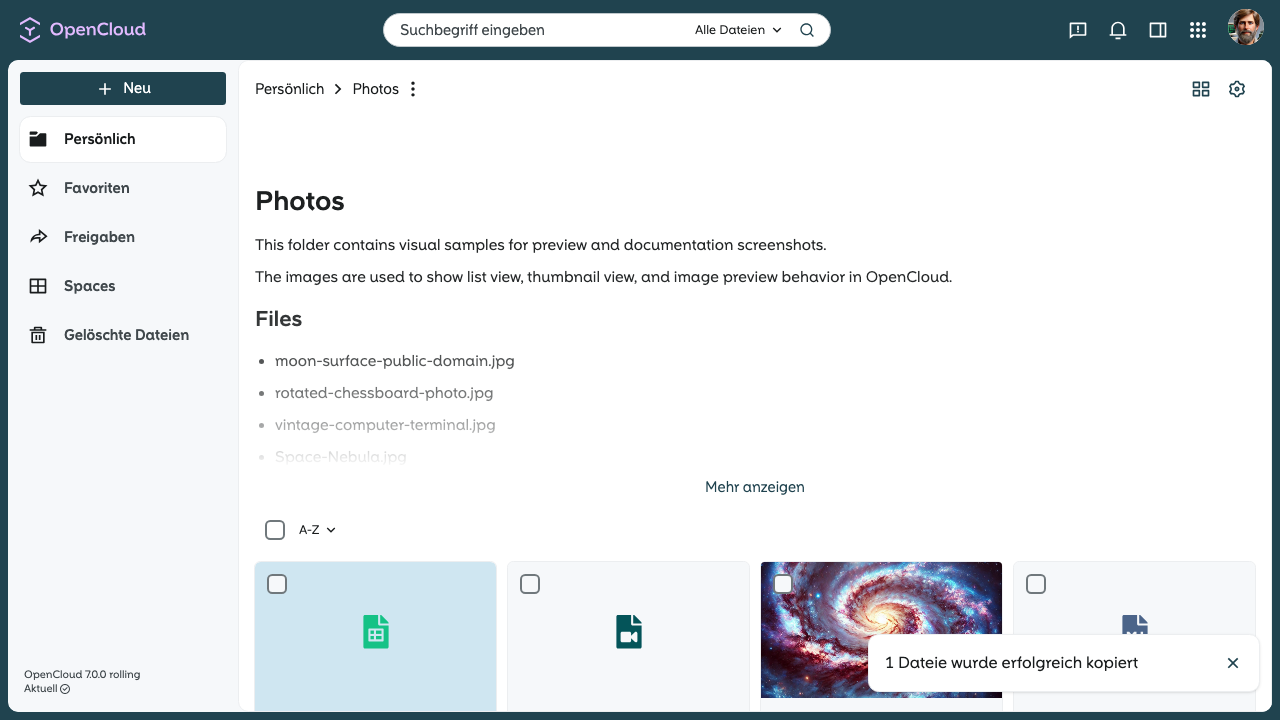This screenshot has height=720, width=1280.
Task: Expand readme with Mehr anzeigen
Action: pos(755,487)
